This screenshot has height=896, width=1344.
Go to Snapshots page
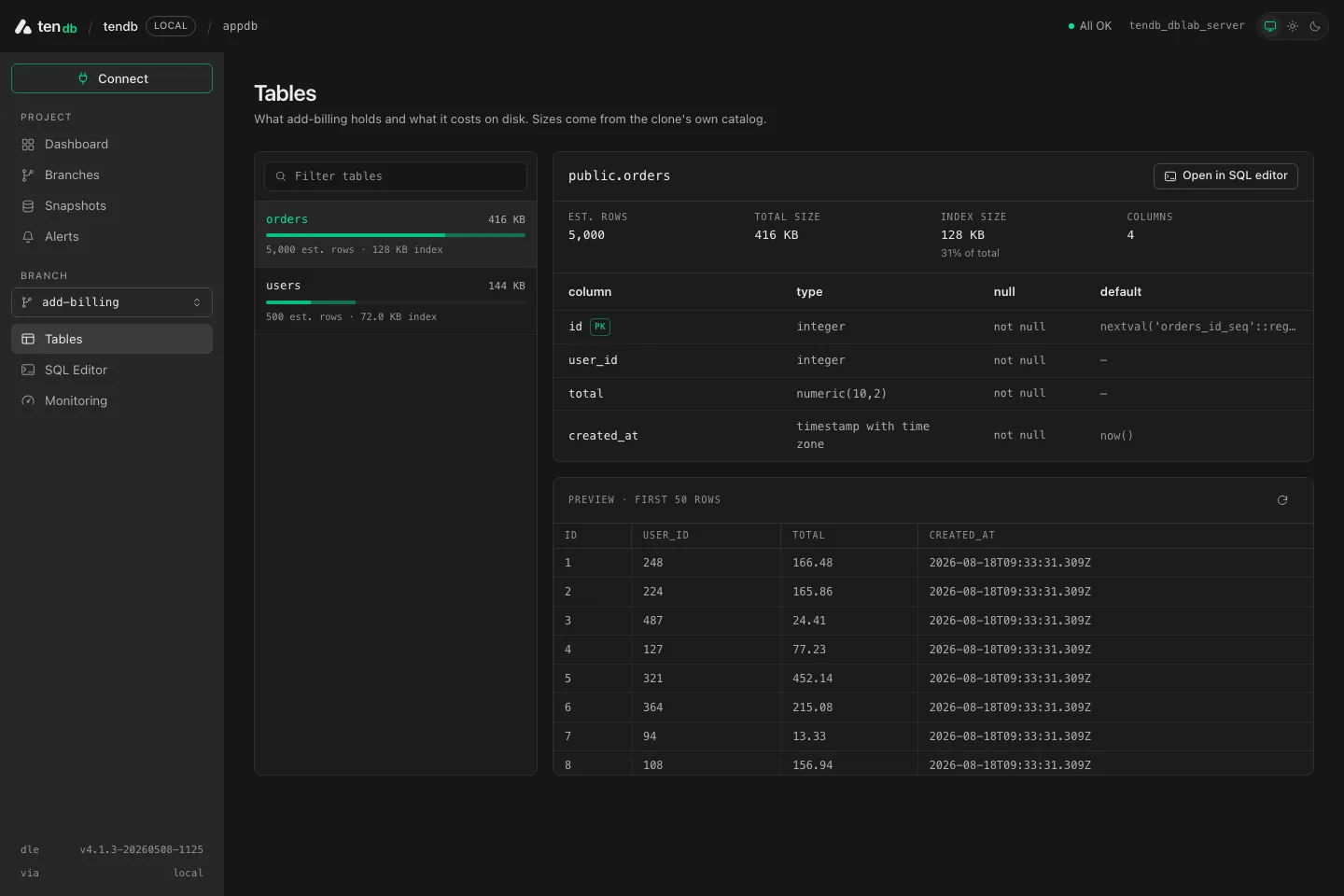[112, 205]
